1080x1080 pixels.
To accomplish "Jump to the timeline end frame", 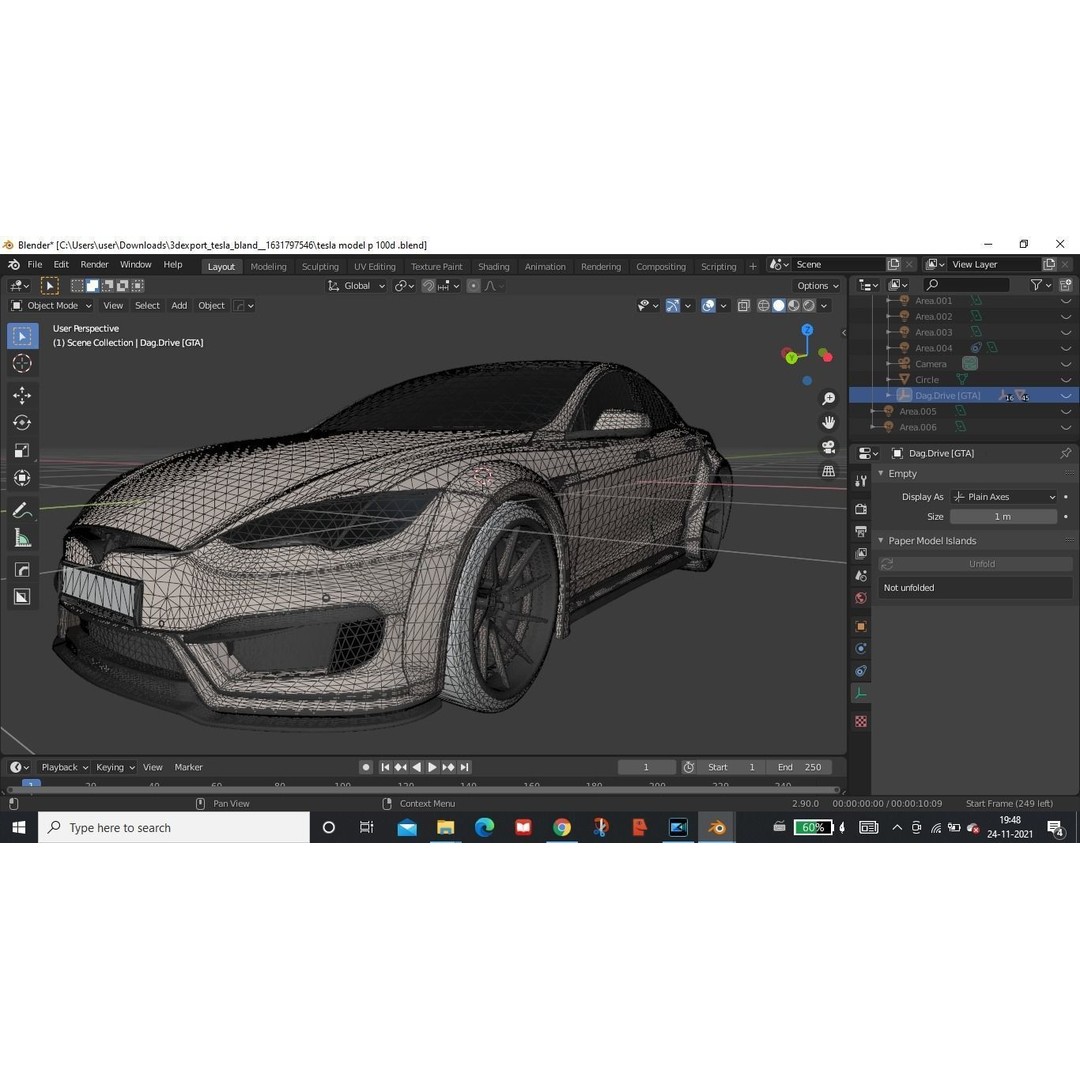I will pos(465,767).
